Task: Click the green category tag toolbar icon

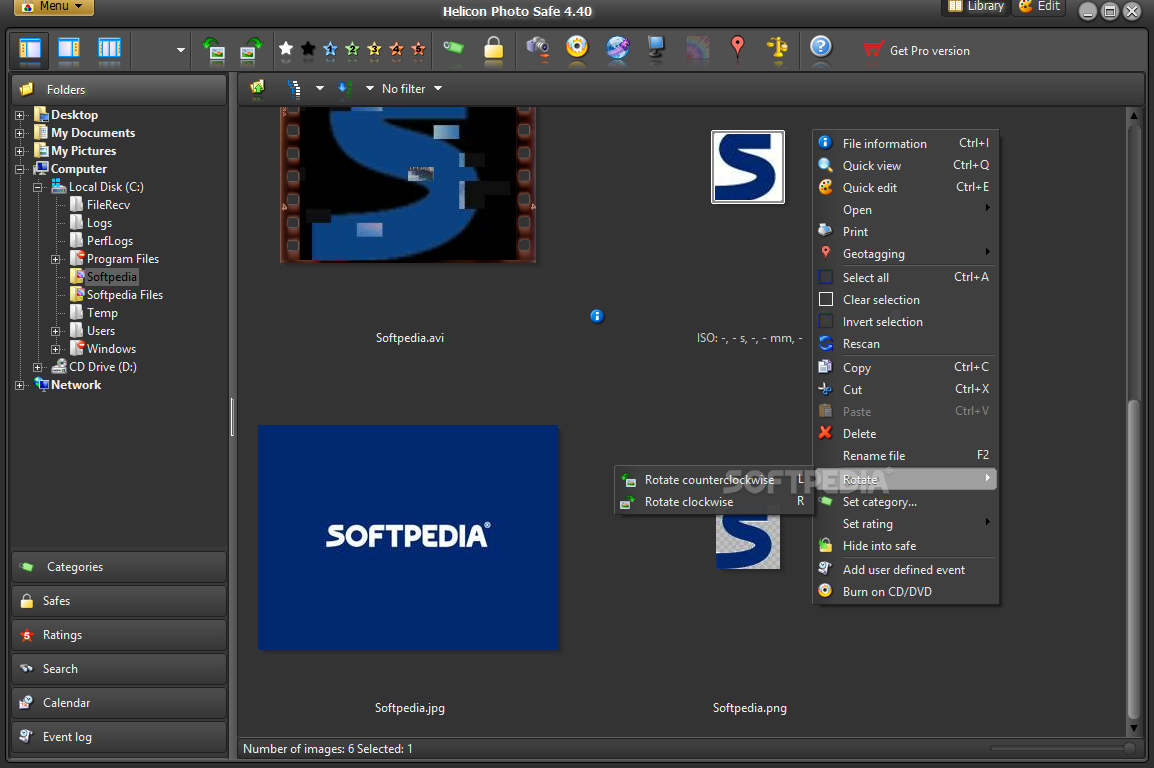Action: tap(453, 48)
